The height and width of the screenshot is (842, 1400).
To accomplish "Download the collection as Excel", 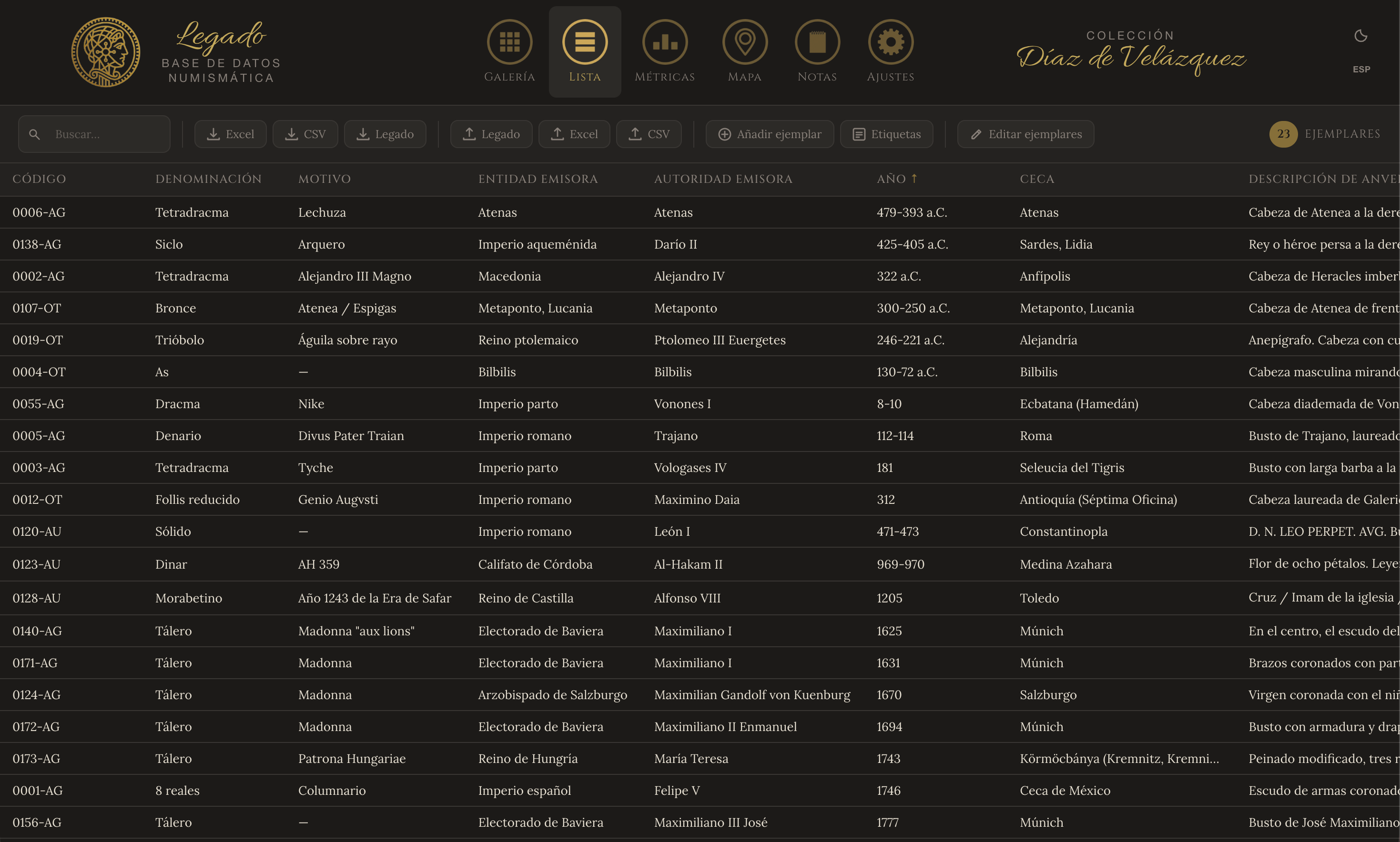I will pos(231,134).
